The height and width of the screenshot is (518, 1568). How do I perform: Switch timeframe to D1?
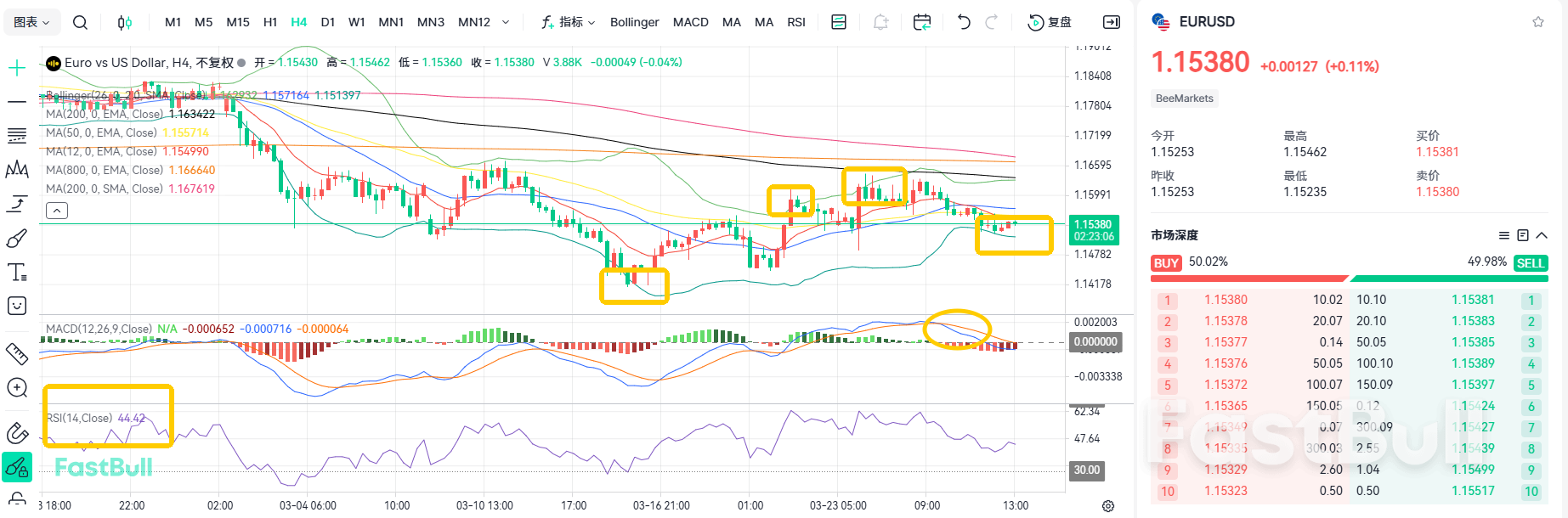328,22
